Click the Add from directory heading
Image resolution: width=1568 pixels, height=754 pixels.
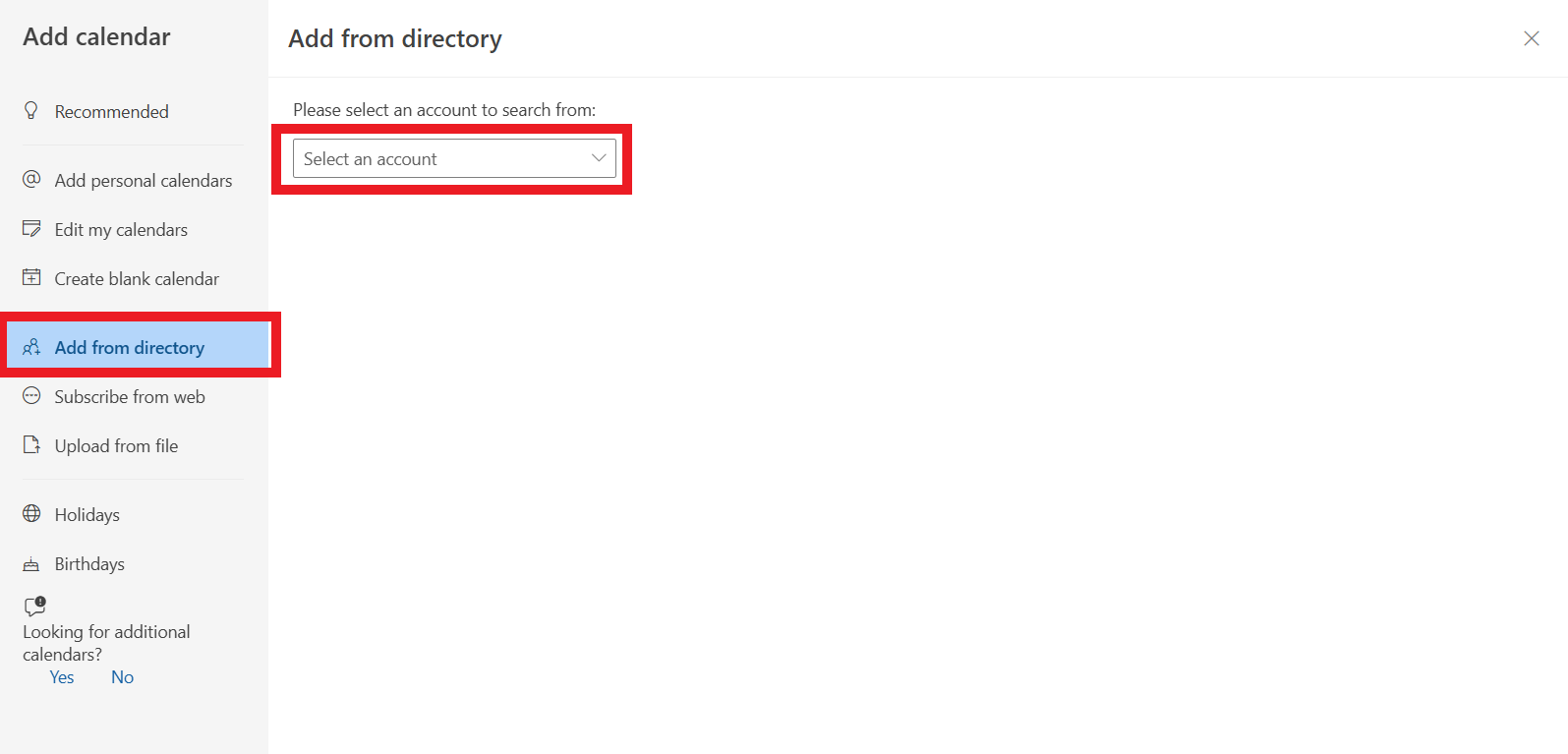(395, 38)
